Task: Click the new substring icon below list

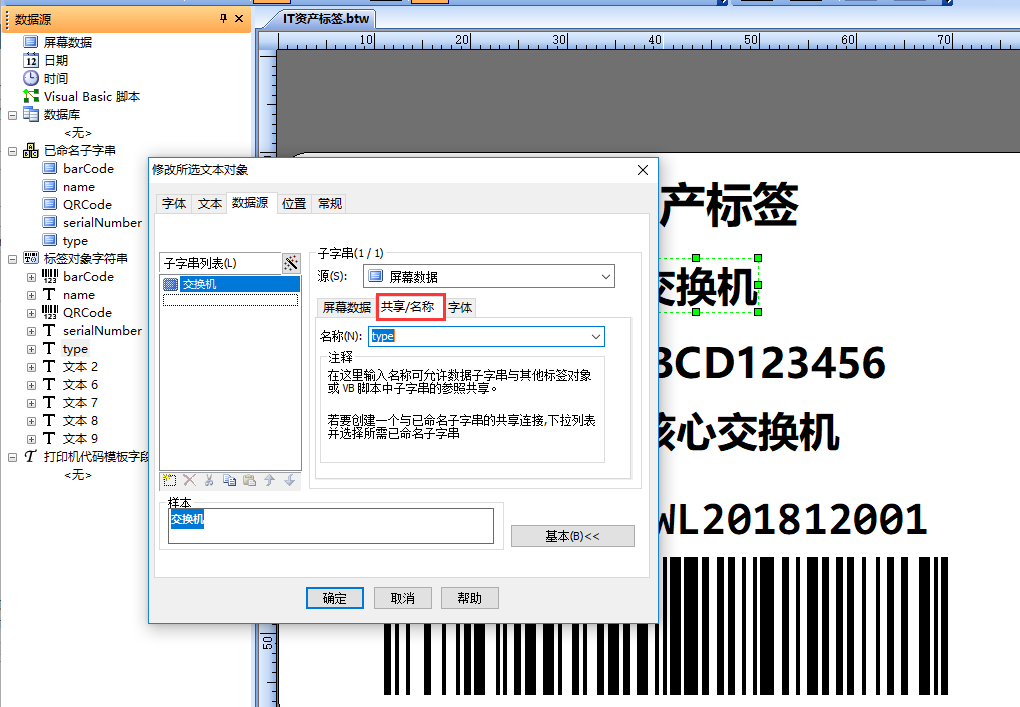Action: coord(169,480)
